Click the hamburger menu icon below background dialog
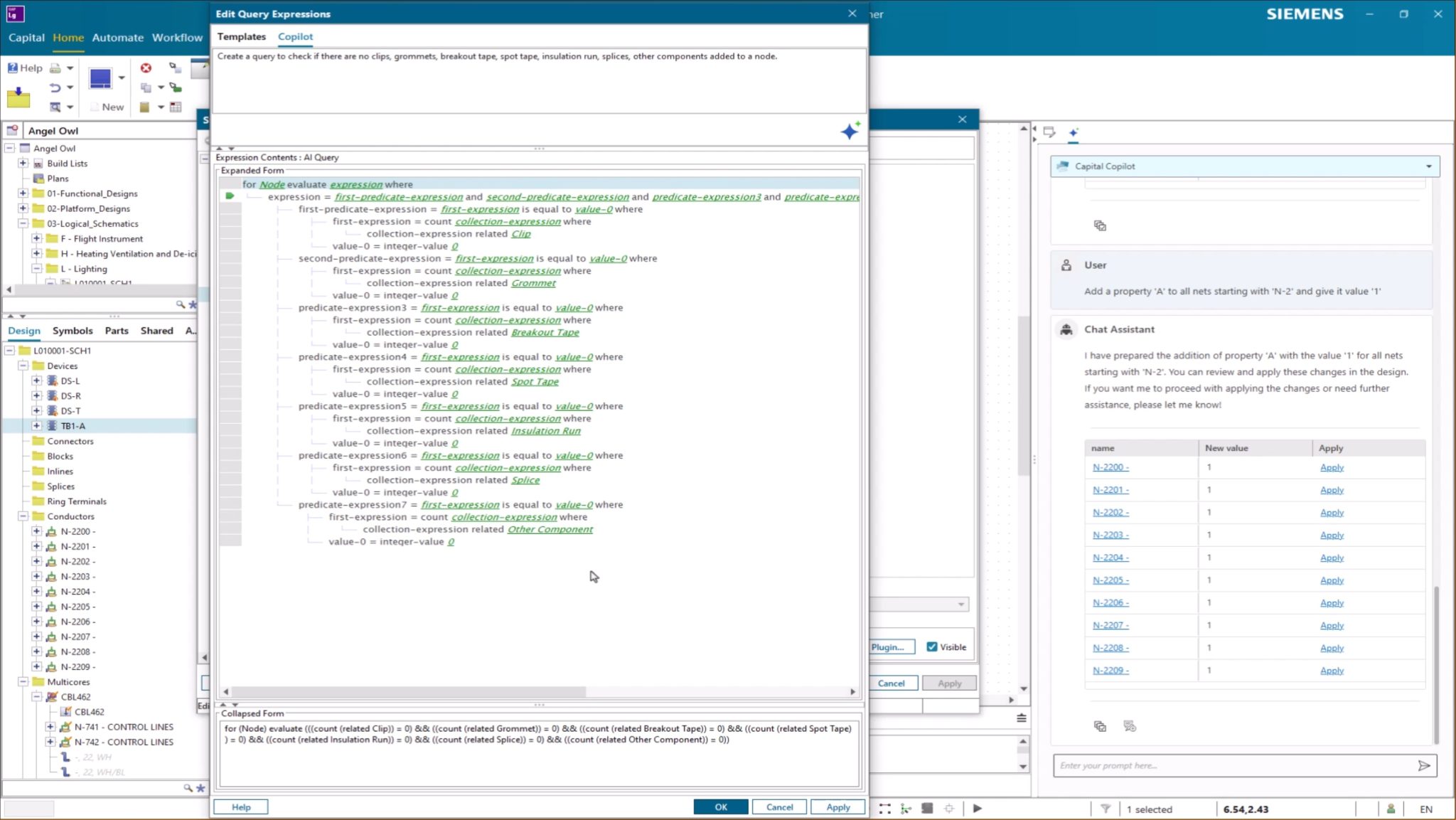Screen dimensions: 1456x820 1022,718
